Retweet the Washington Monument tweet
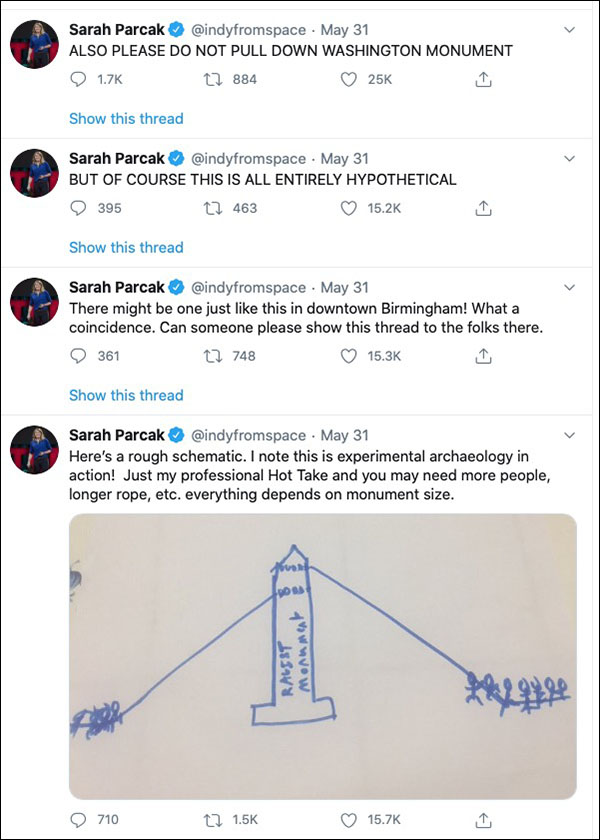Screen dimensions: 600x840 (x=213, y=80)
